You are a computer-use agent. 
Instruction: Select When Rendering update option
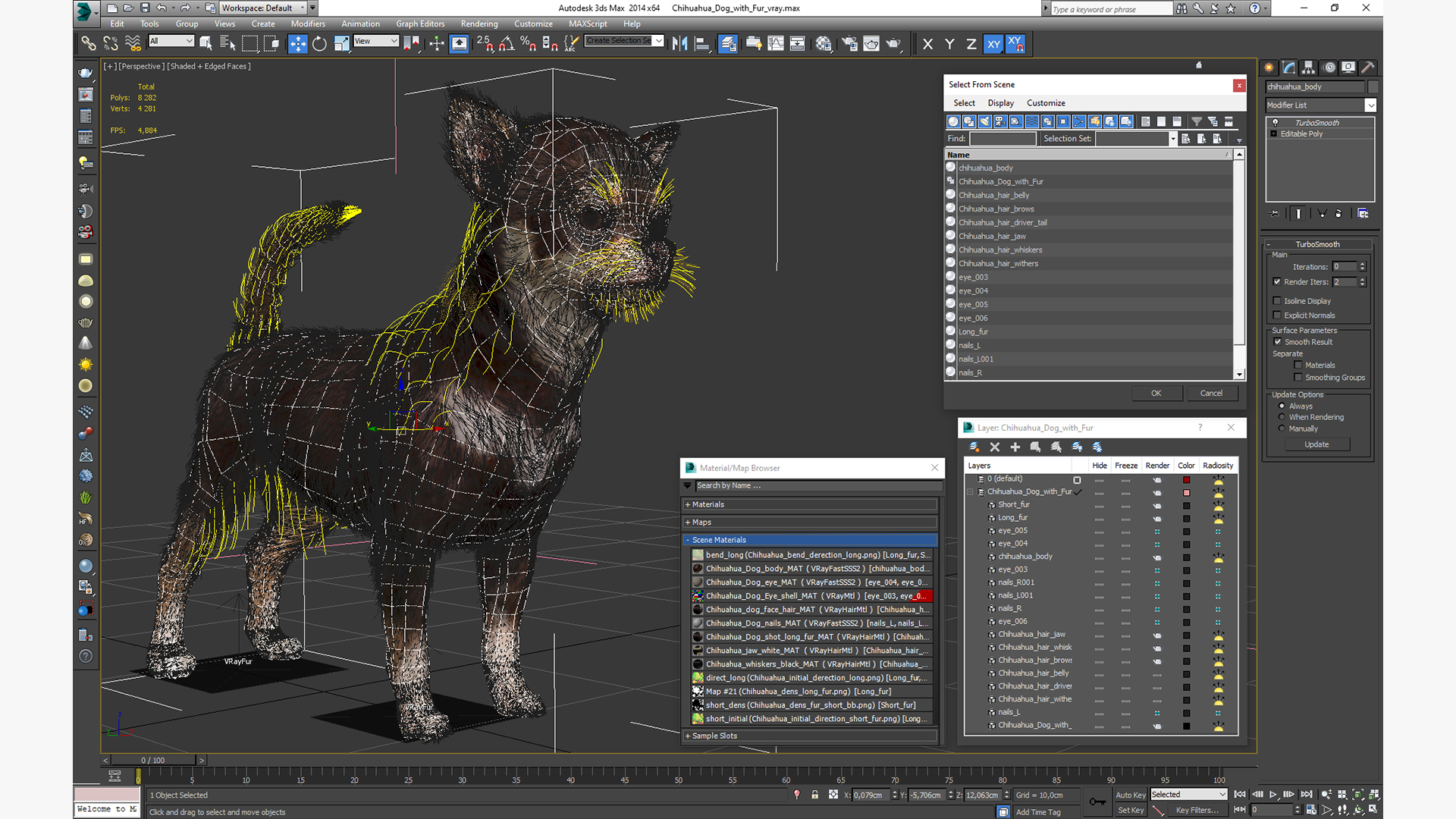tap(1282, 417)
